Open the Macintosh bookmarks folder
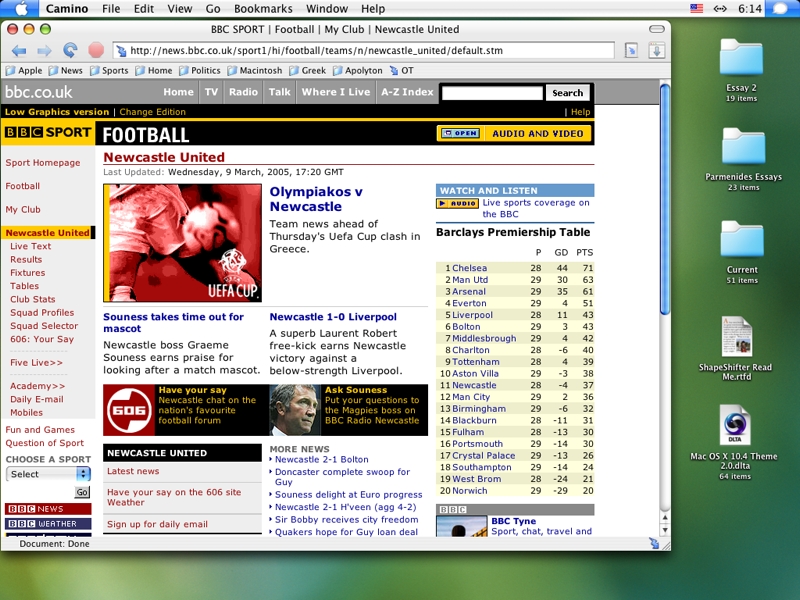Viewport: 800px width, 600px height. point(254,71)
